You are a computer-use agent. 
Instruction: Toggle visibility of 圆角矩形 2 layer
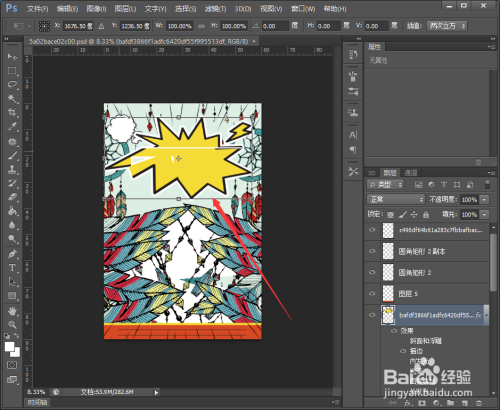tap(372, 272)
